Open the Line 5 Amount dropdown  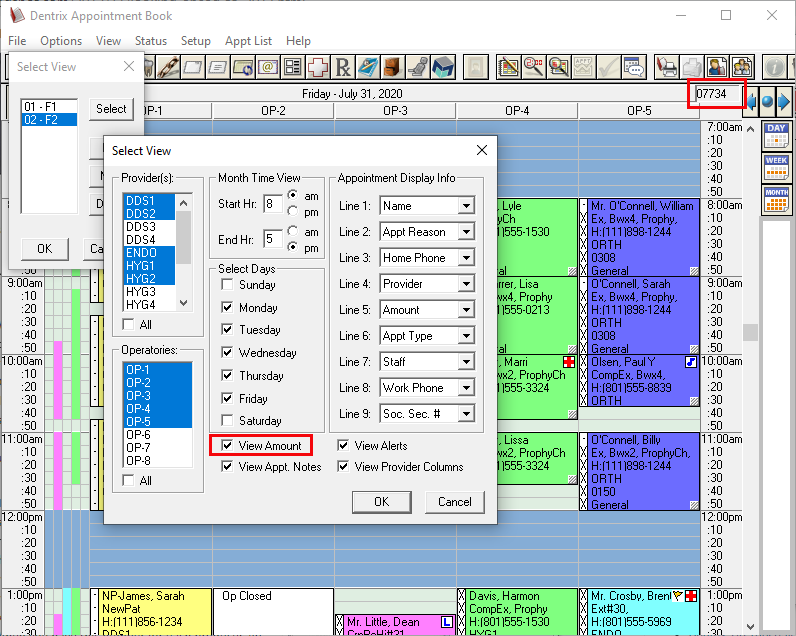(x=466, y=310)
